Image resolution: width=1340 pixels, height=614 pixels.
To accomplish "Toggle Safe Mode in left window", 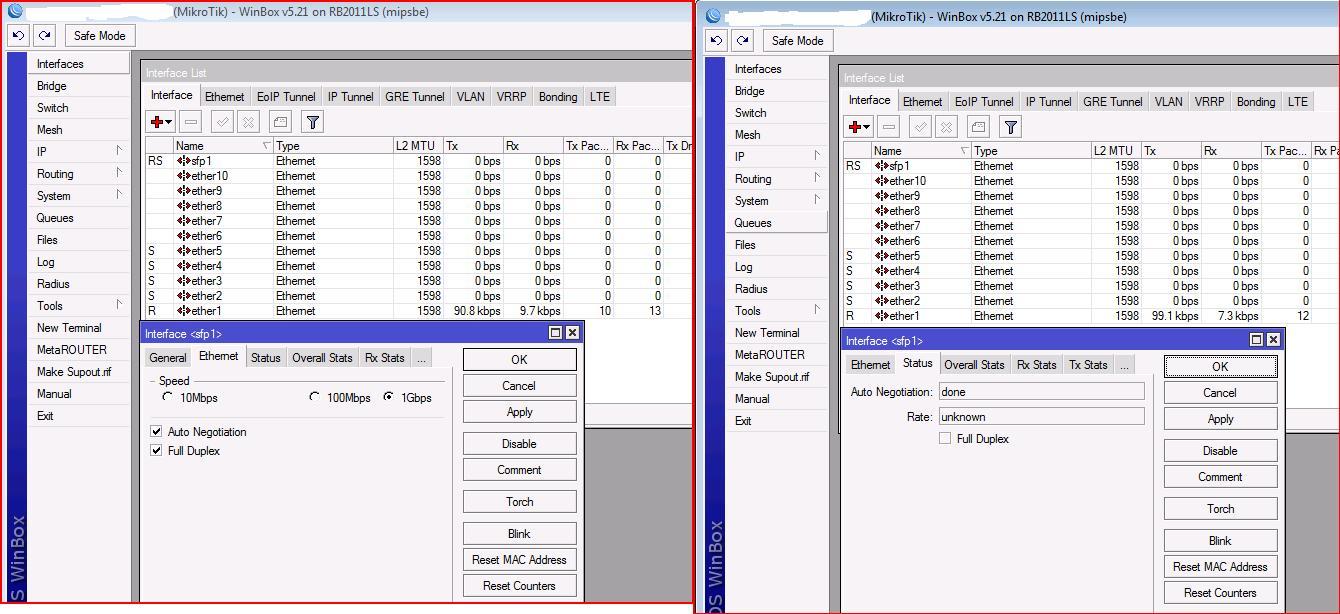I will pos(100,35).
